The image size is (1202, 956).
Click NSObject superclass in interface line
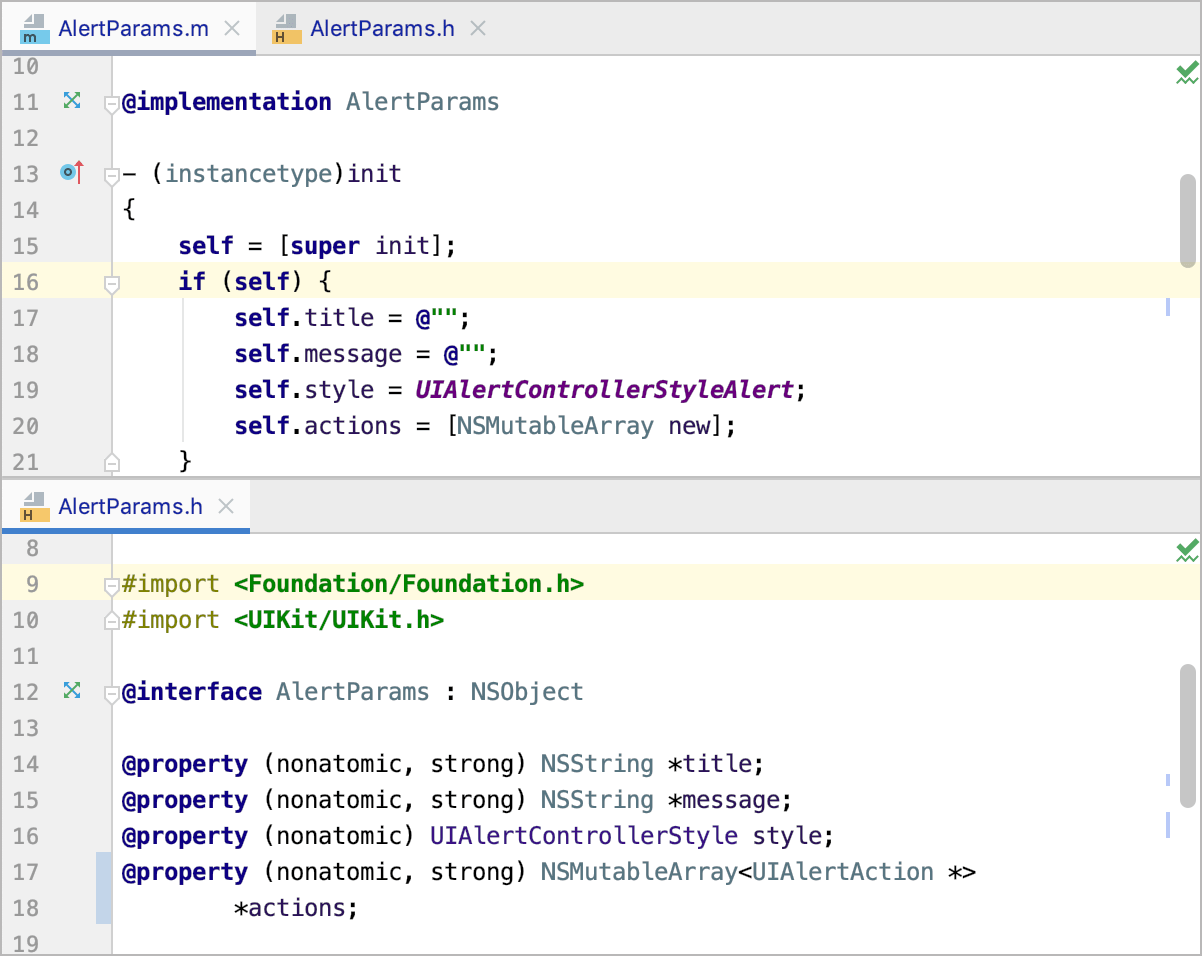click(527, 692)
